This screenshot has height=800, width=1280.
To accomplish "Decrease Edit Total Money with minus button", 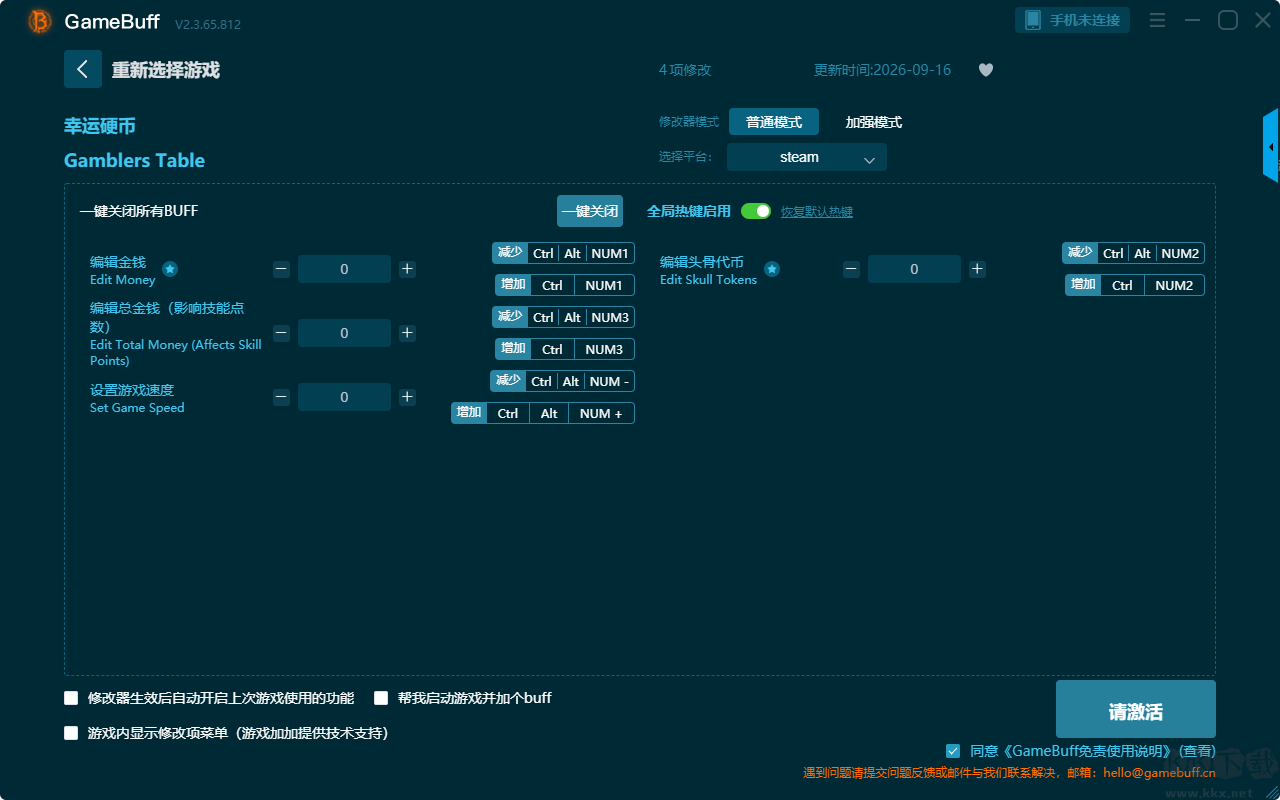I will coord(282,333).
